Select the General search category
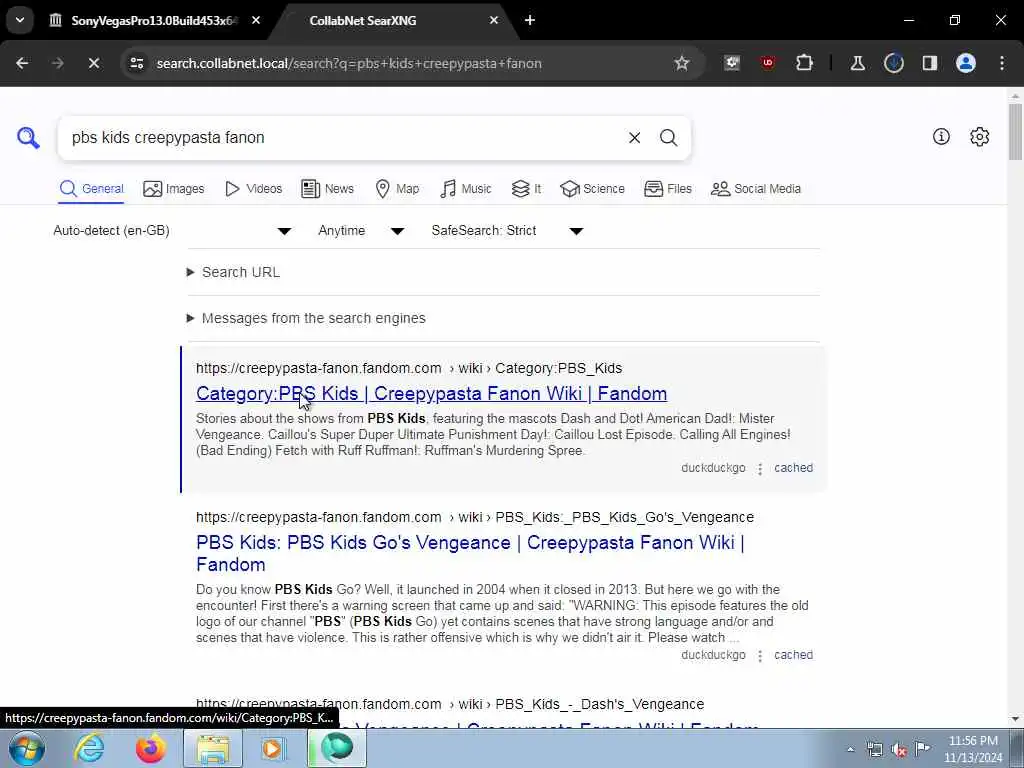The height and width of the screenshot is (768, 1024). point(91,189)
